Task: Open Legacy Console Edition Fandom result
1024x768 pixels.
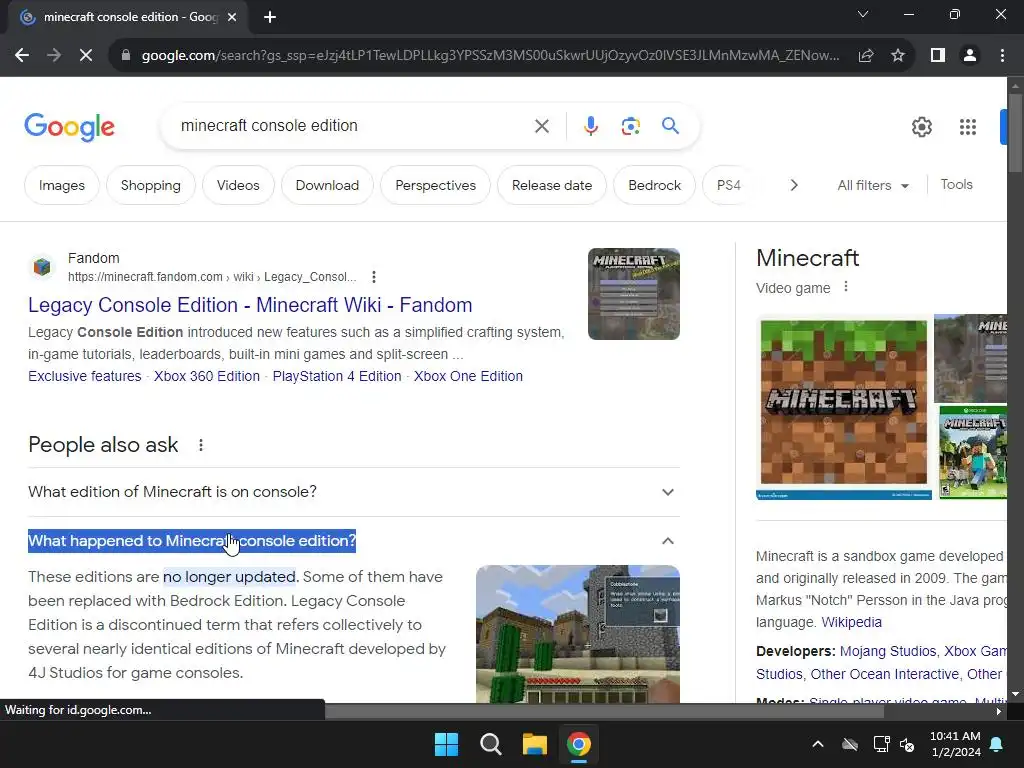Action: coord(250,305)
